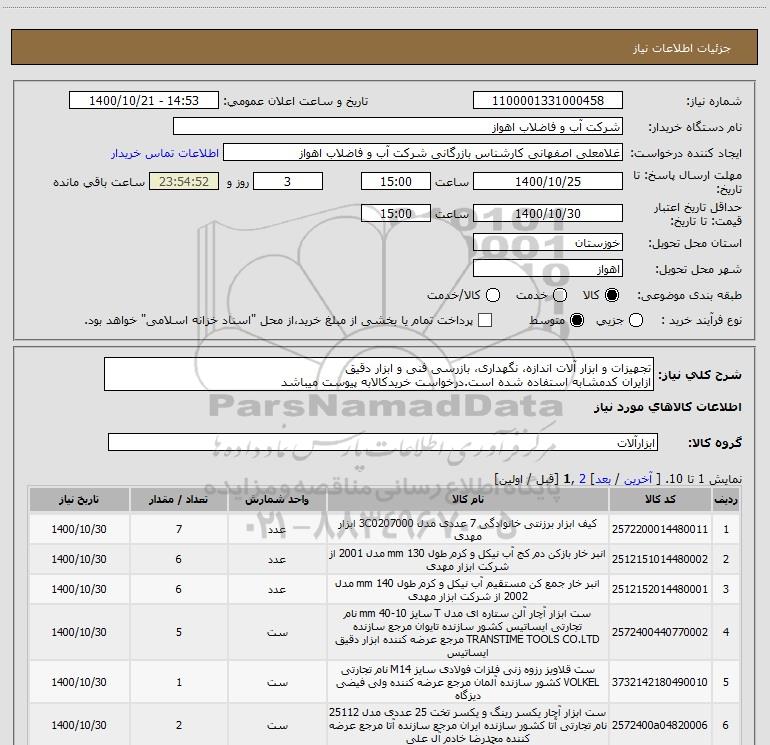Viewport: 770px width, 745px height.
Task: Go to page 2 of the items list
Action: (582, 479)
